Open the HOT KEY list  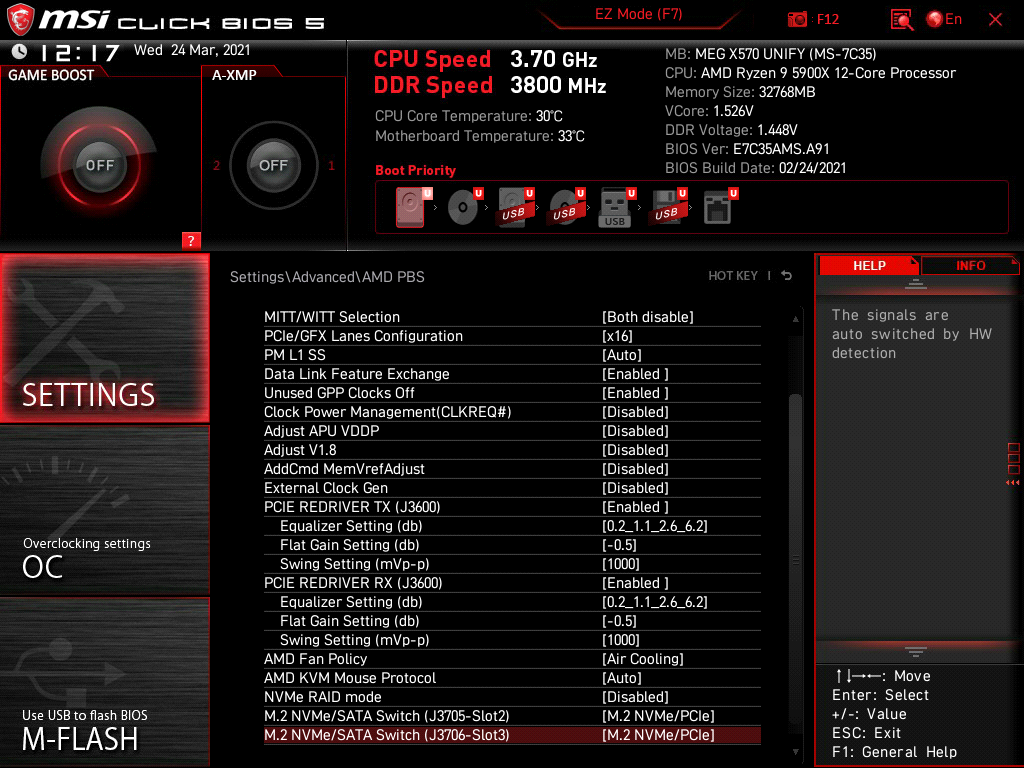coord(733,276)
